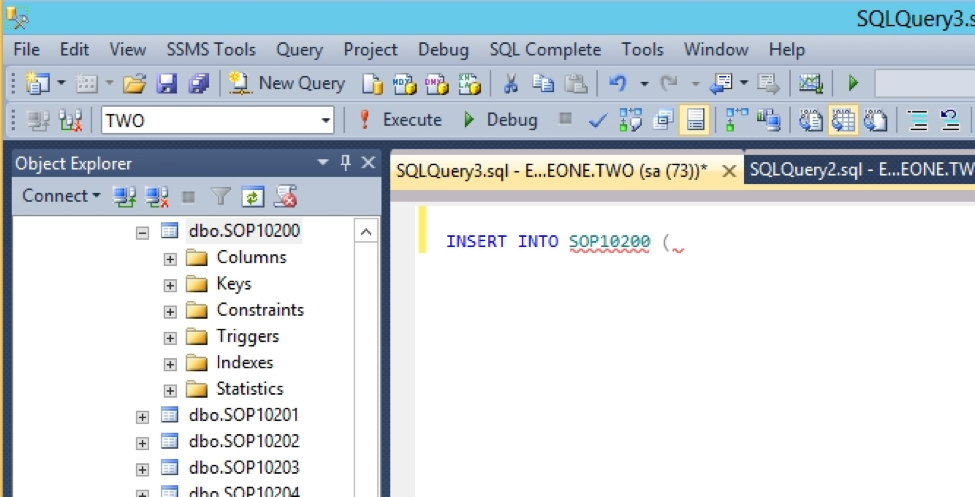975x497 pixels.
Task: Click the Change Connection icon next to the database box
Action: point(71,120)
